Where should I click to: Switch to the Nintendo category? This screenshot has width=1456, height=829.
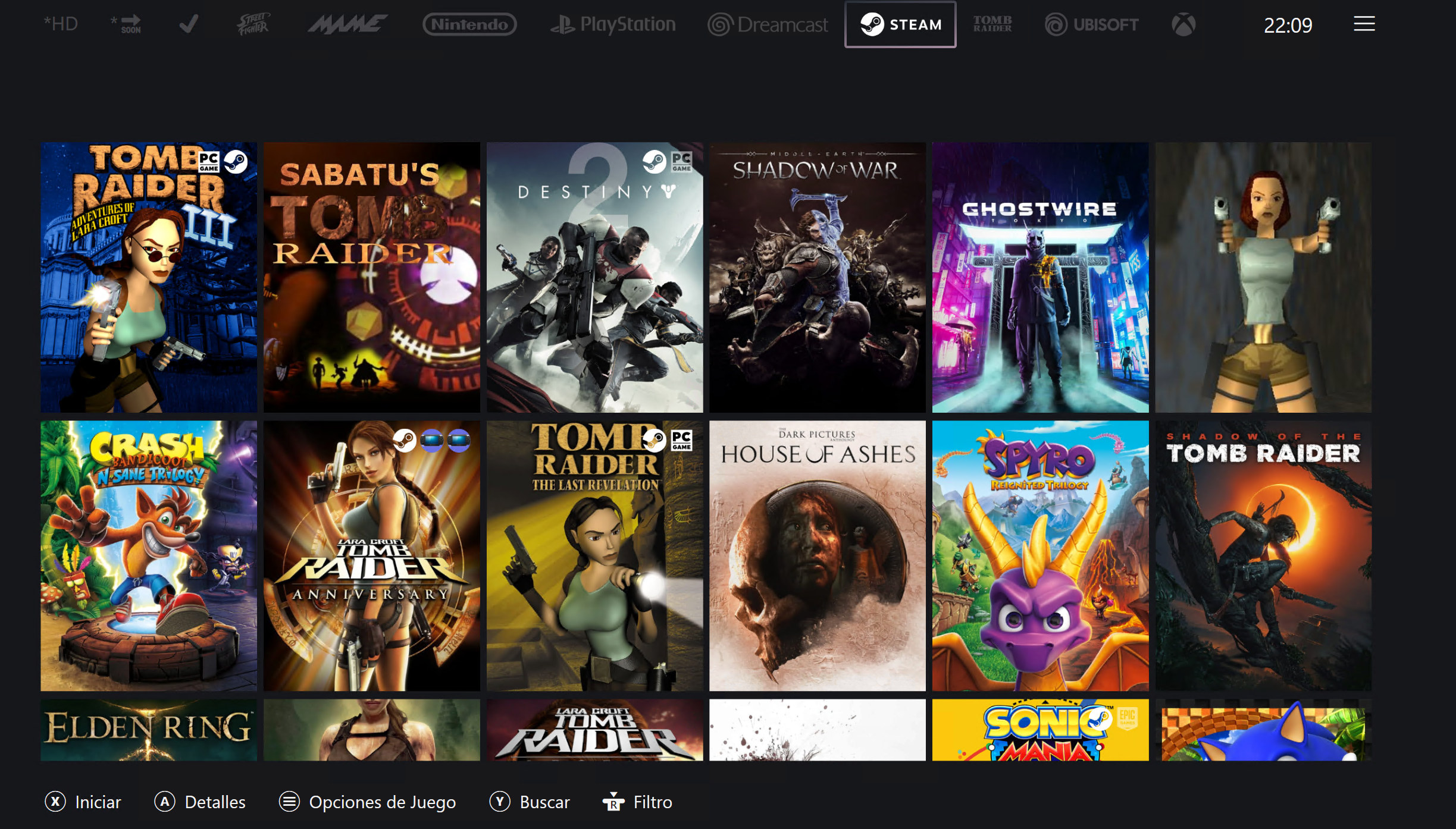click(469, 24)
